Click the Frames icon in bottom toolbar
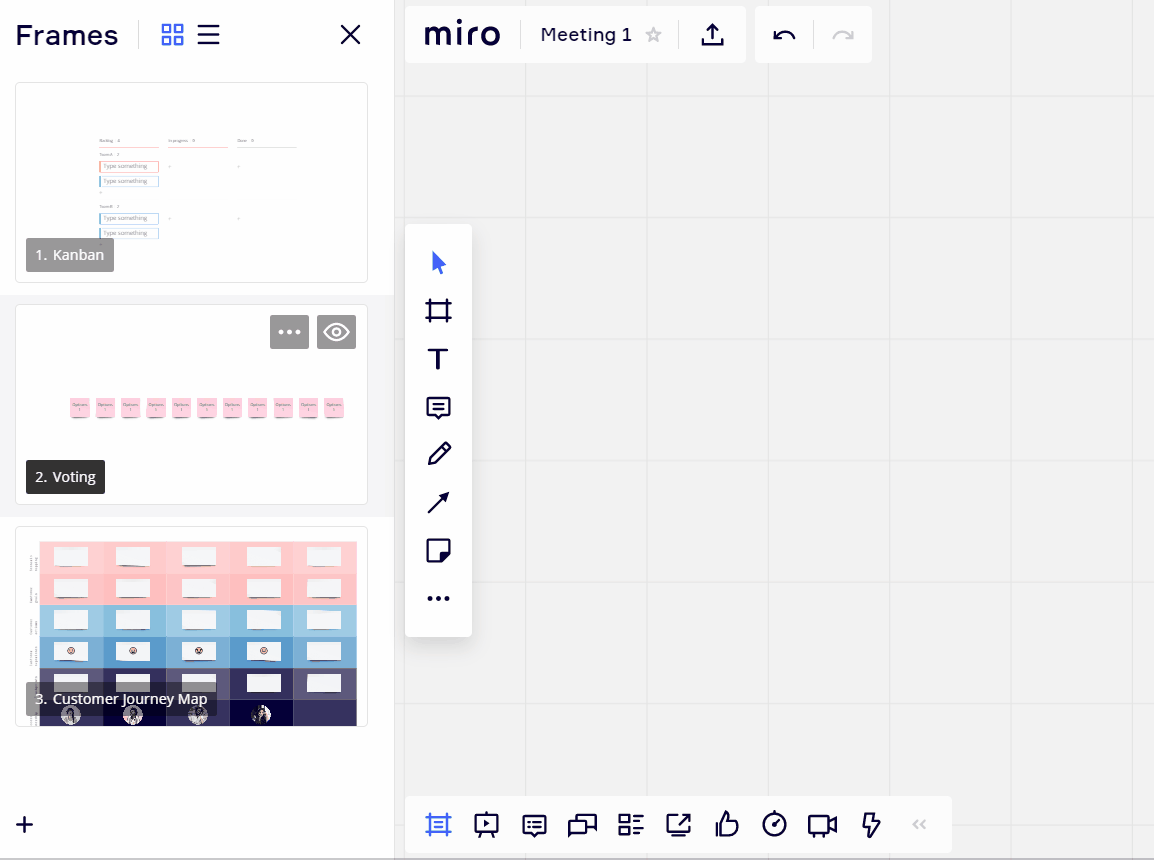Viewport: 1154px width, 860px height. pyautogui.click(x=438, y=825)
